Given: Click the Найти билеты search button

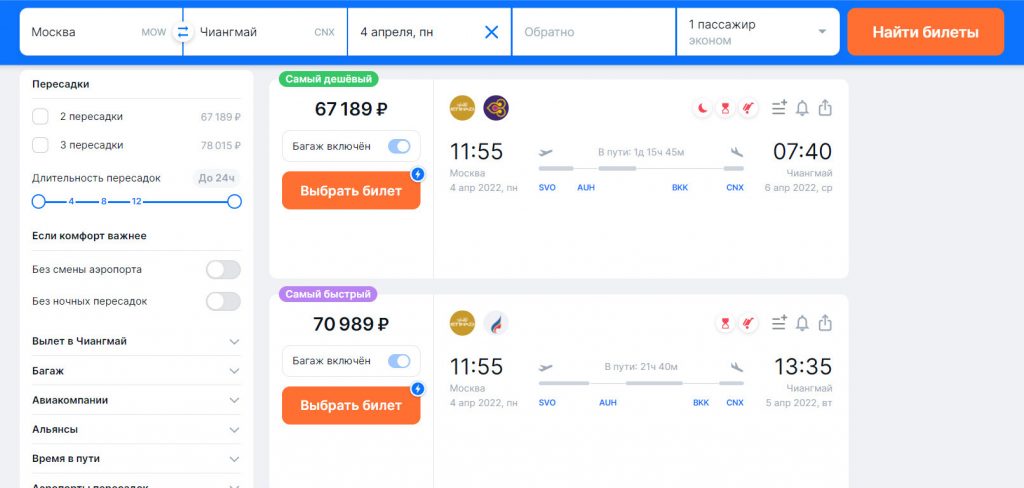Looking at the screenshot, I should pos(925,32).
